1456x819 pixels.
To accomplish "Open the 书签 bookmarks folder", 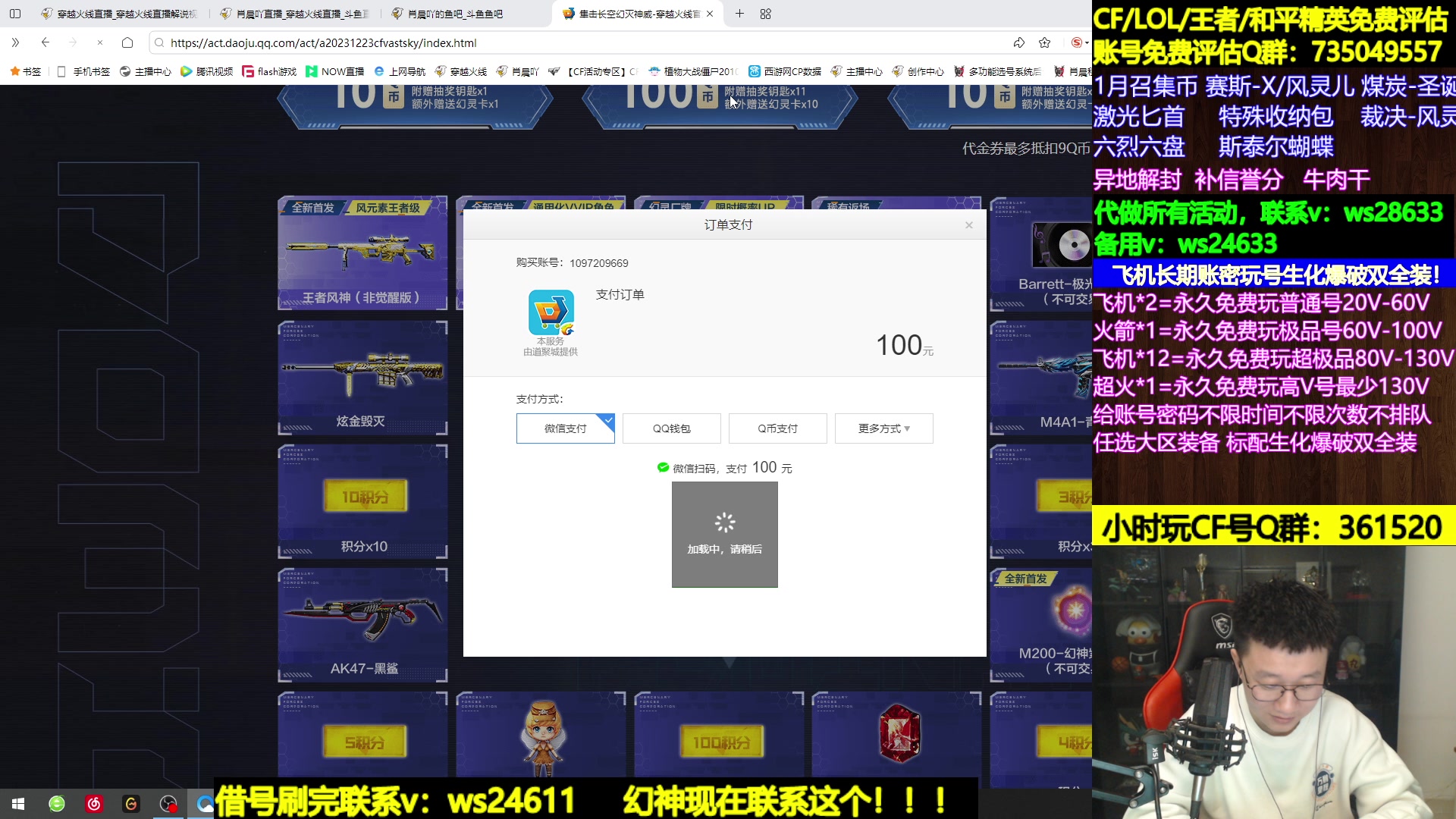I will point(26,71).
